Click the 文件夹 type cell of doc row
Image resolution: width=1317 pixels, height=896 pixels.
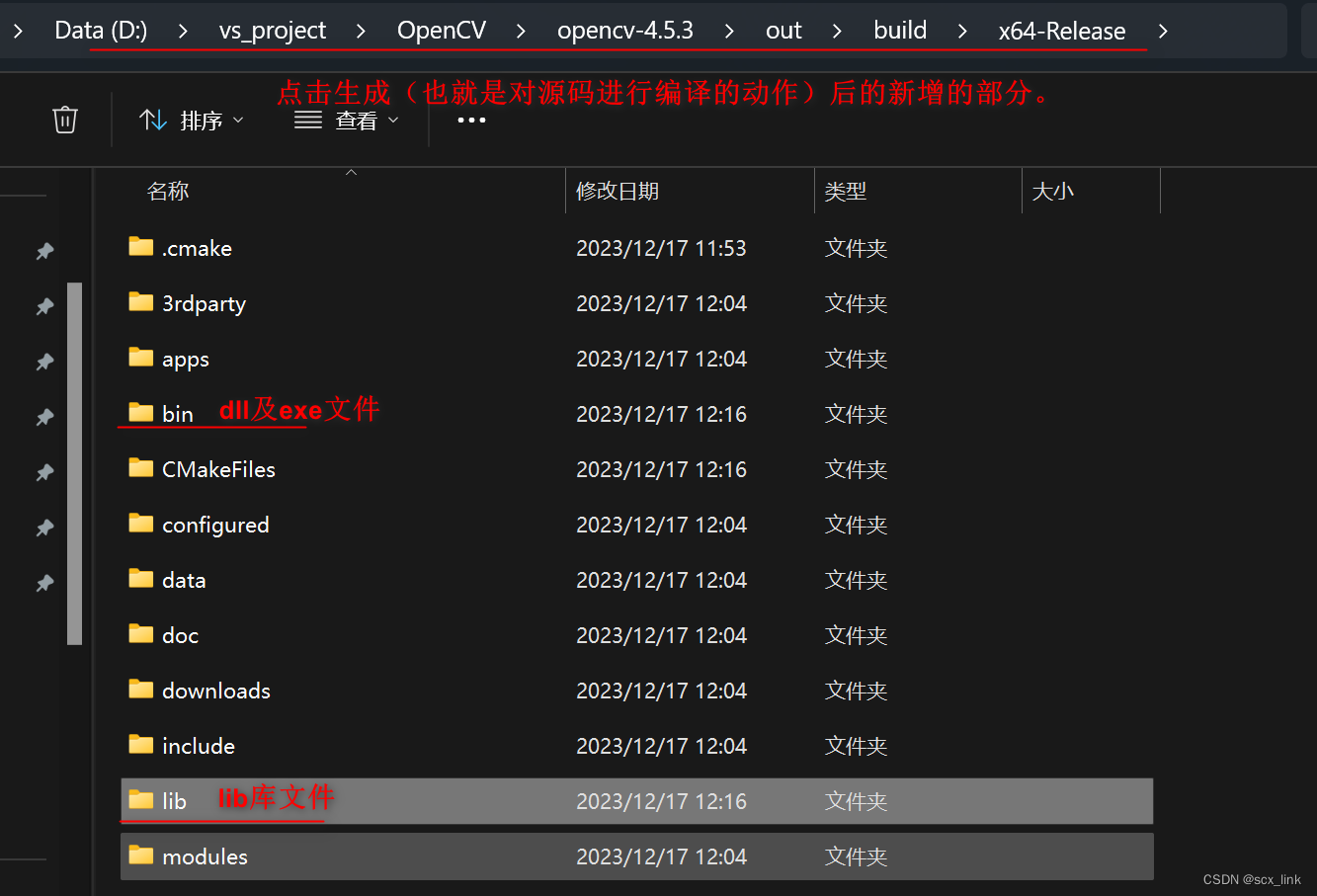tap(856, 635)
